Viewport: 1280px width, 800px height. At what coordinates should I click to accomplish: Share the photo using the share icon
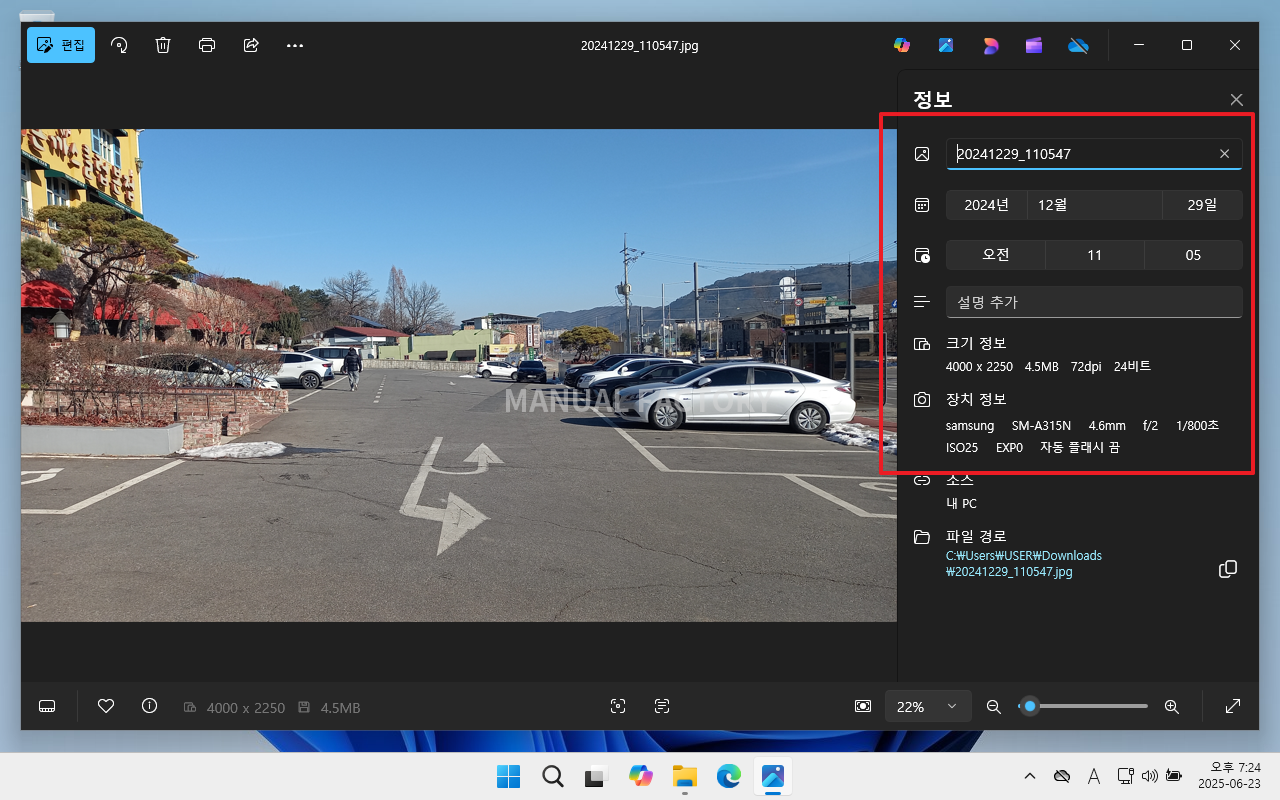pyautogui.click(x=251, y=45)
